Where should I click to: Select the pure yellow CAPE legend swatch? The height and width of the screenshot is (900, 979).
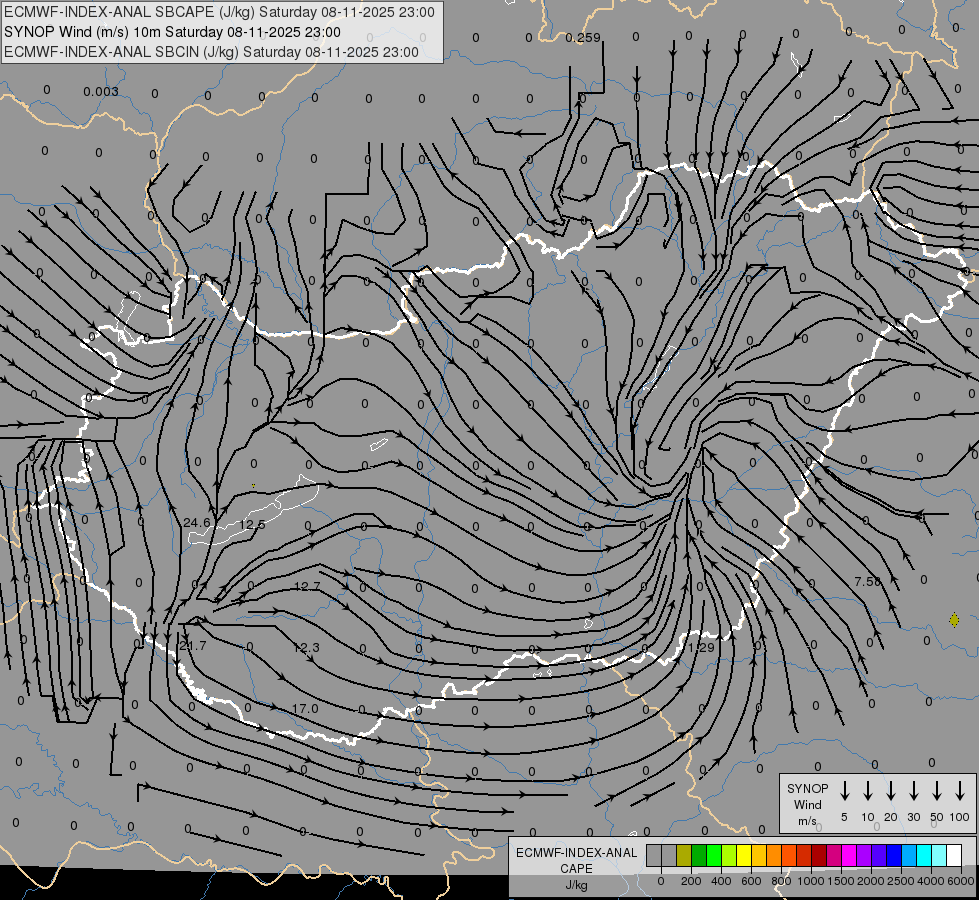click(744, 855)
